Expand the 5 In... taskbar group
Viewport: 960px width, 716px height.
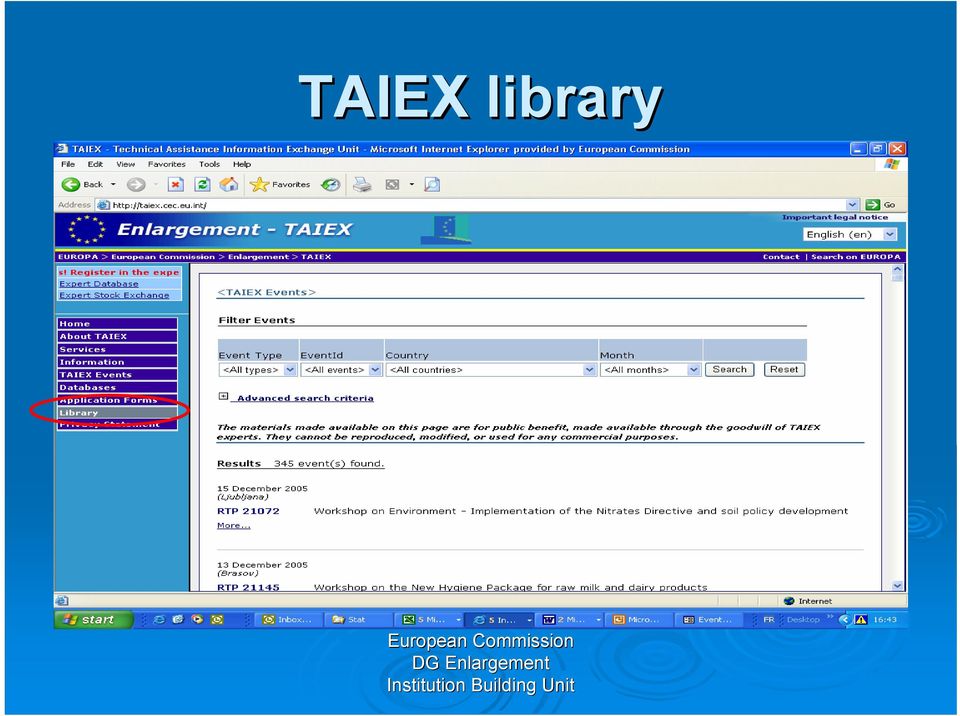529,620
